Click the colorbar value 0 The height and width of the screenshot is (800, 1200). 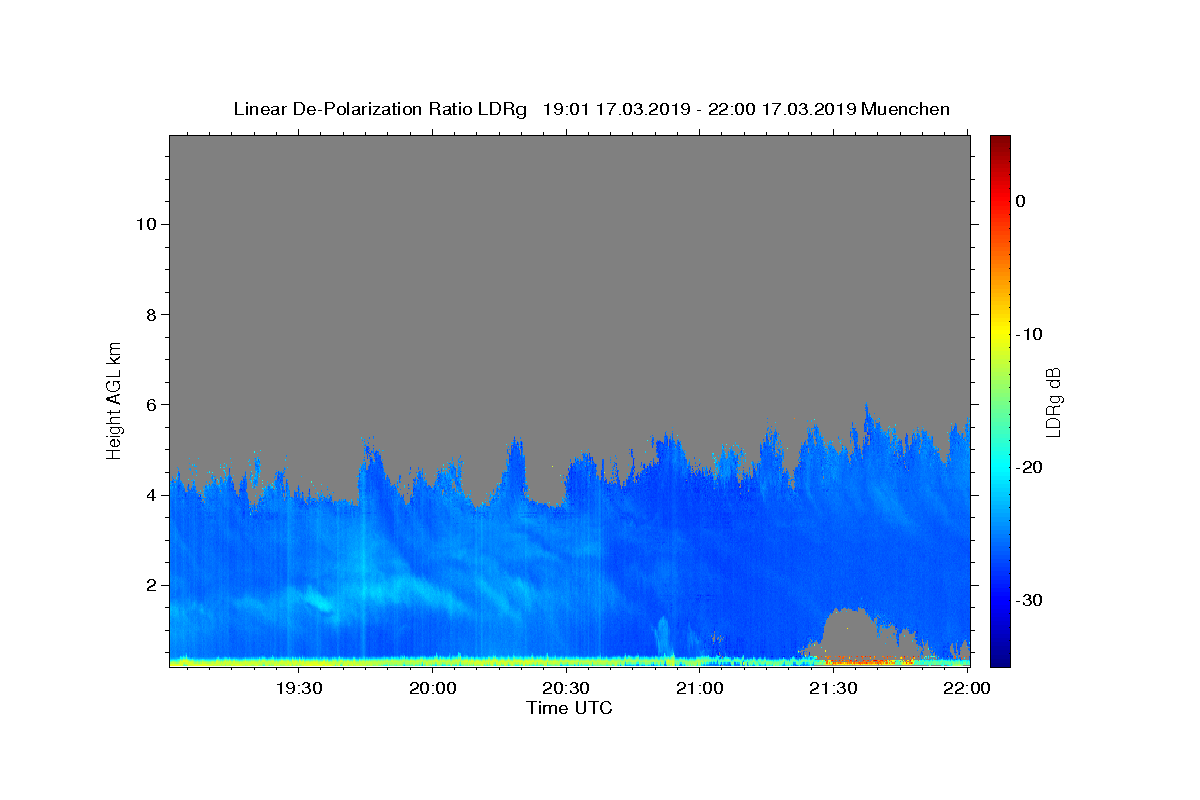click(1021, 201)
